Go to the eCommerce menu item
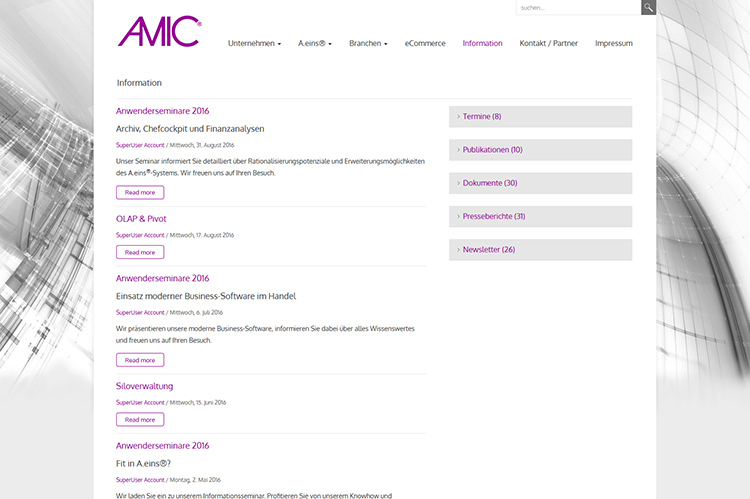This screenshot has width=750, height=499. [x=425, y=44]
